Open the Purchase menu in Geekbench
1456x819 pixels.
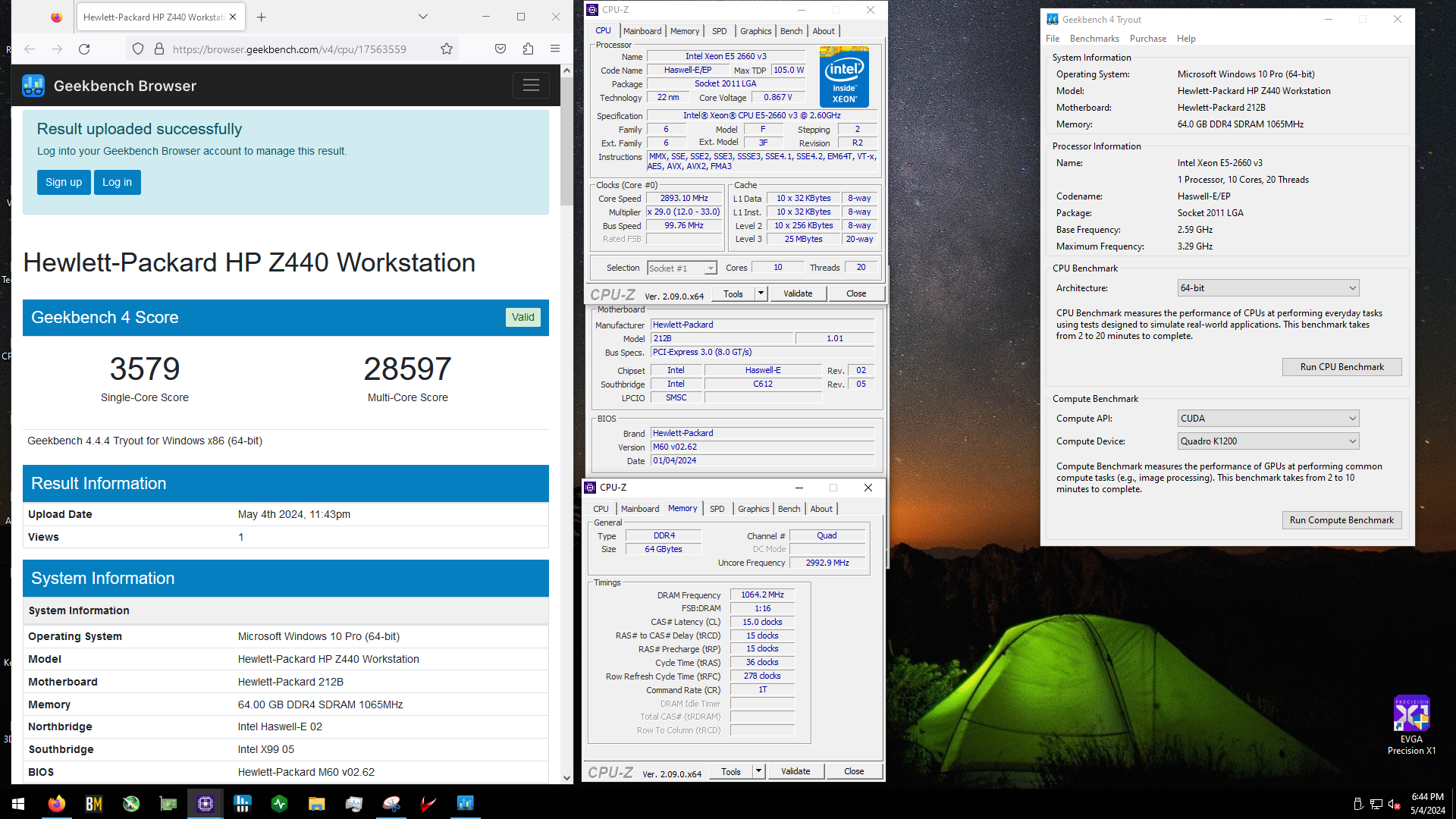(1148, 39)
